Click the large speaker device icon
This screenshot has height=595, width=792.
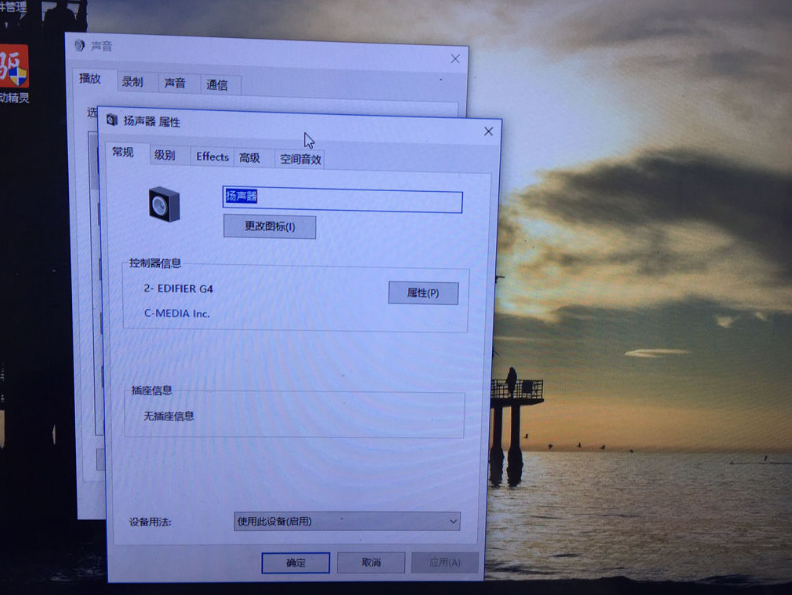(x=165, y=204)
